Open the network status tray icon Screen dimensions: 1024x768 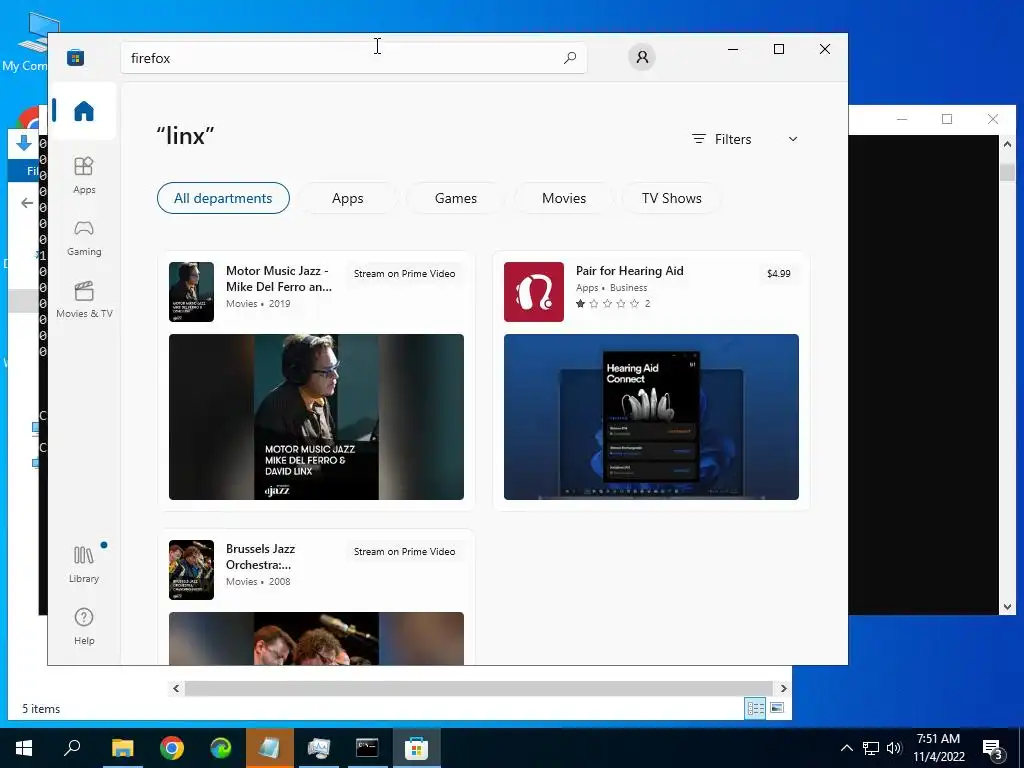871,748
